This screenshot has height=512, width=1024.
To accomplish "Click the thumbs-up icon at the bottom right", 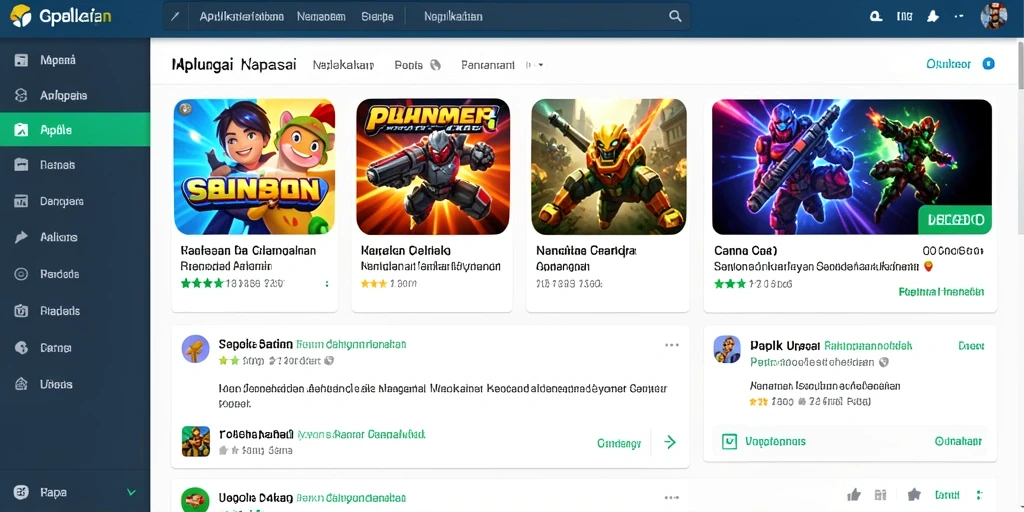I will tap(854, 494).
